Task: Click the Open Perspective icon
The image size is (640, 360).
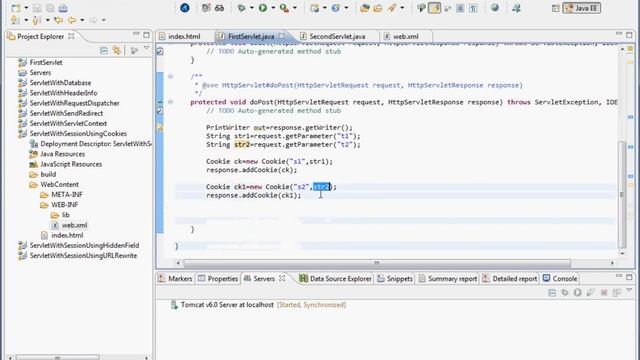Action: tap(555, 8)
